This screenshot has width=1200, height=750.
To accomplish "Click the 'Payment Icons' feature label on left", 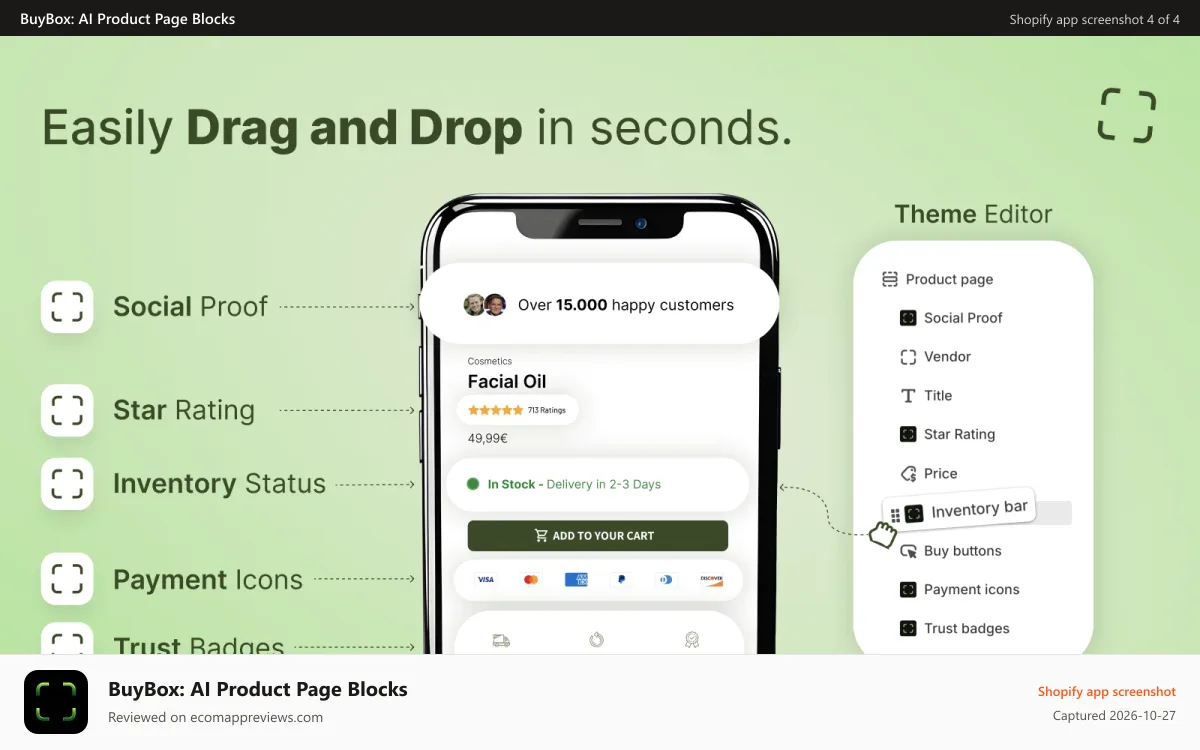I will click(208, 579).
